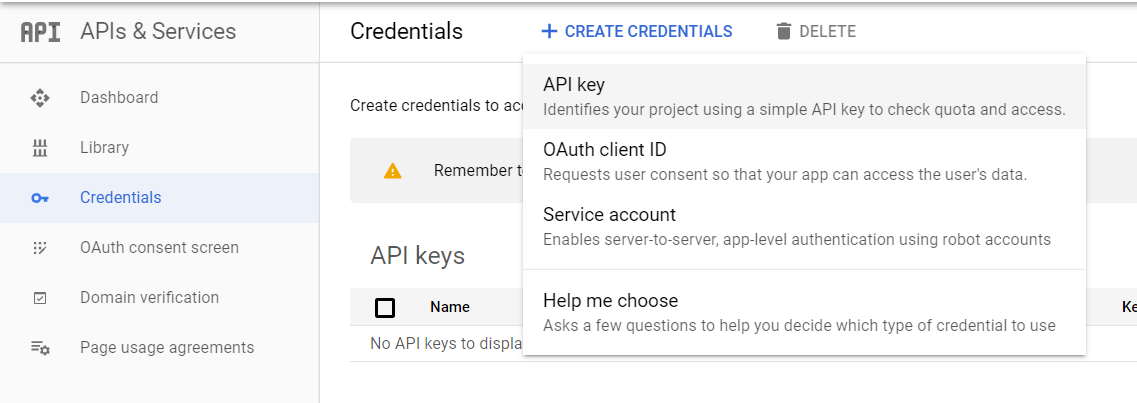Click the Page usage agreements icon
This screenshot has width=1137, height=403.
(x=40, y=348)
